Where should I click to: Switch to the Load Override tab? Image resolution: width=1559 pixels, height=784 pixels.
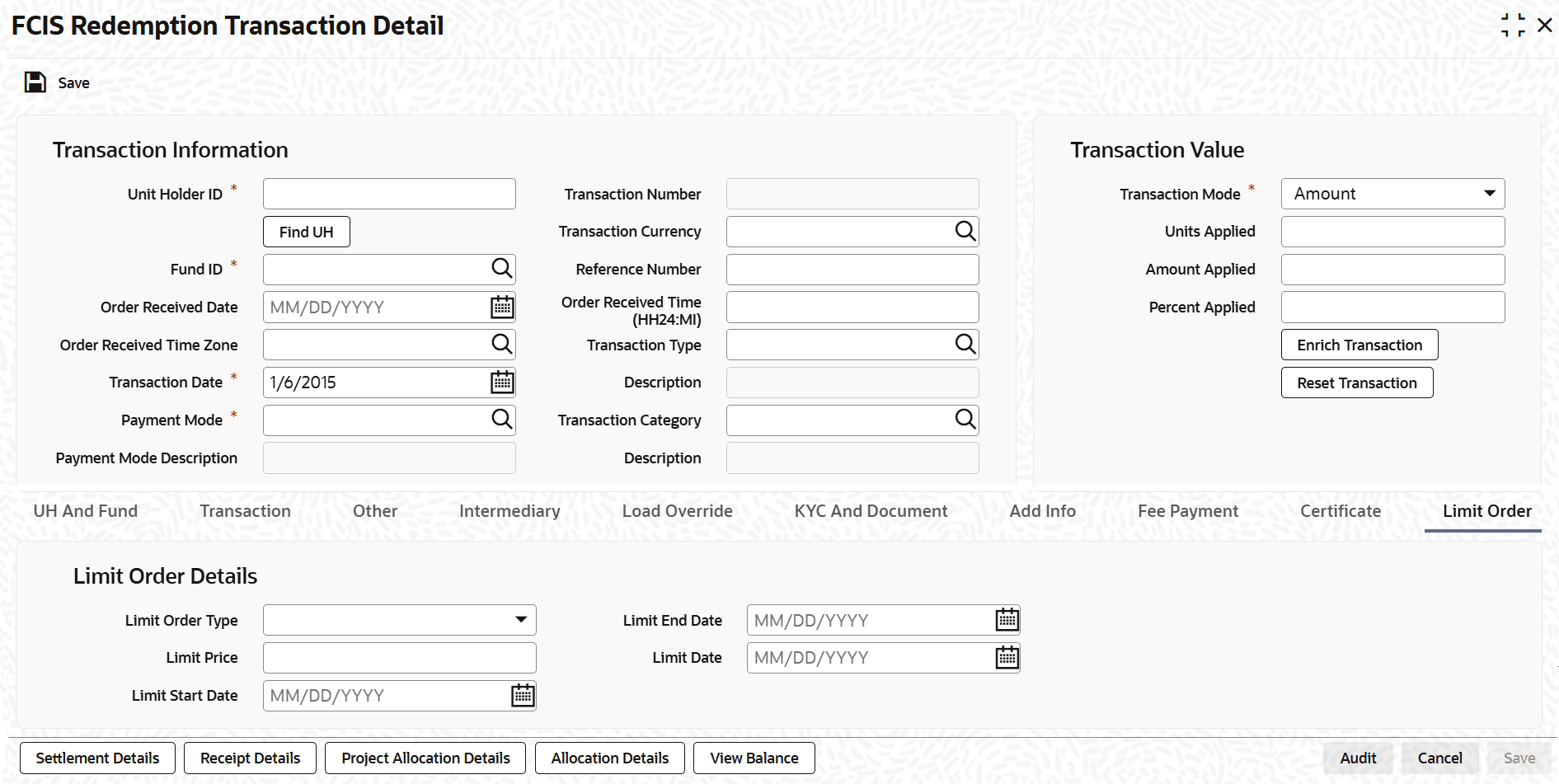[677, 511]
